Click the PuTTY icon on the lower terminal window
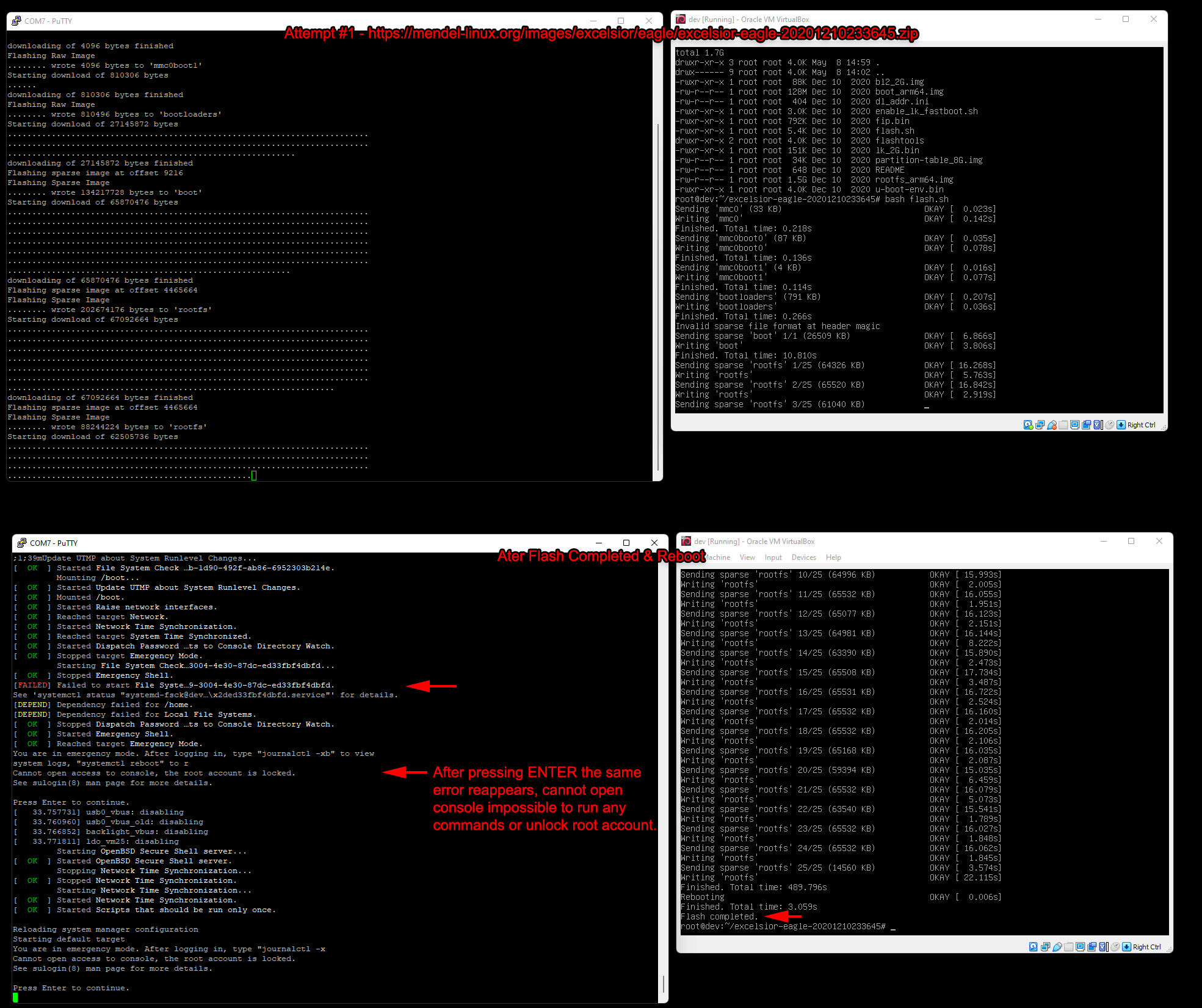1202x1008 pixels. coord(20,542)
